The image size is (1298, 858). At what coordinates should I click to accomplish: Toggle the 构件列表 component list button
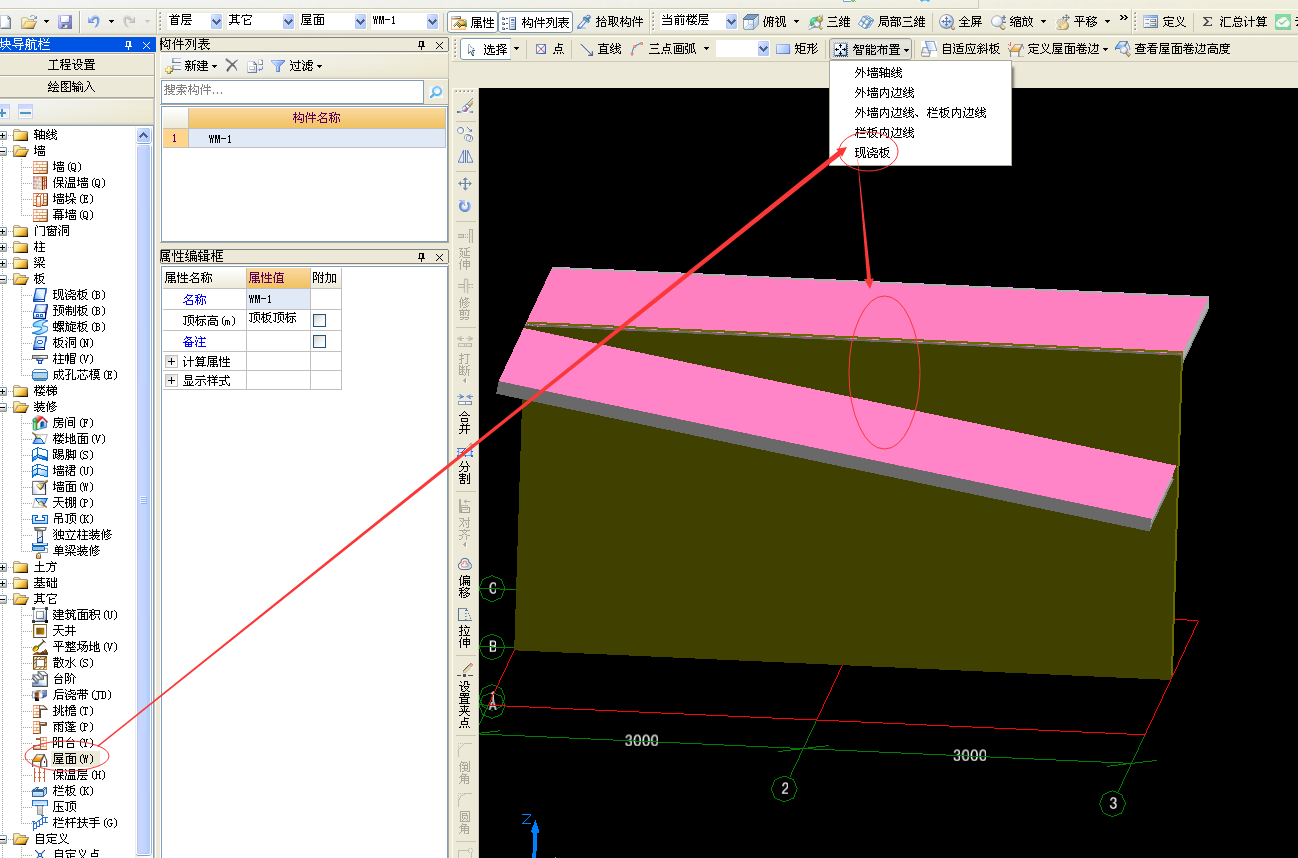[x=535, y=22]
